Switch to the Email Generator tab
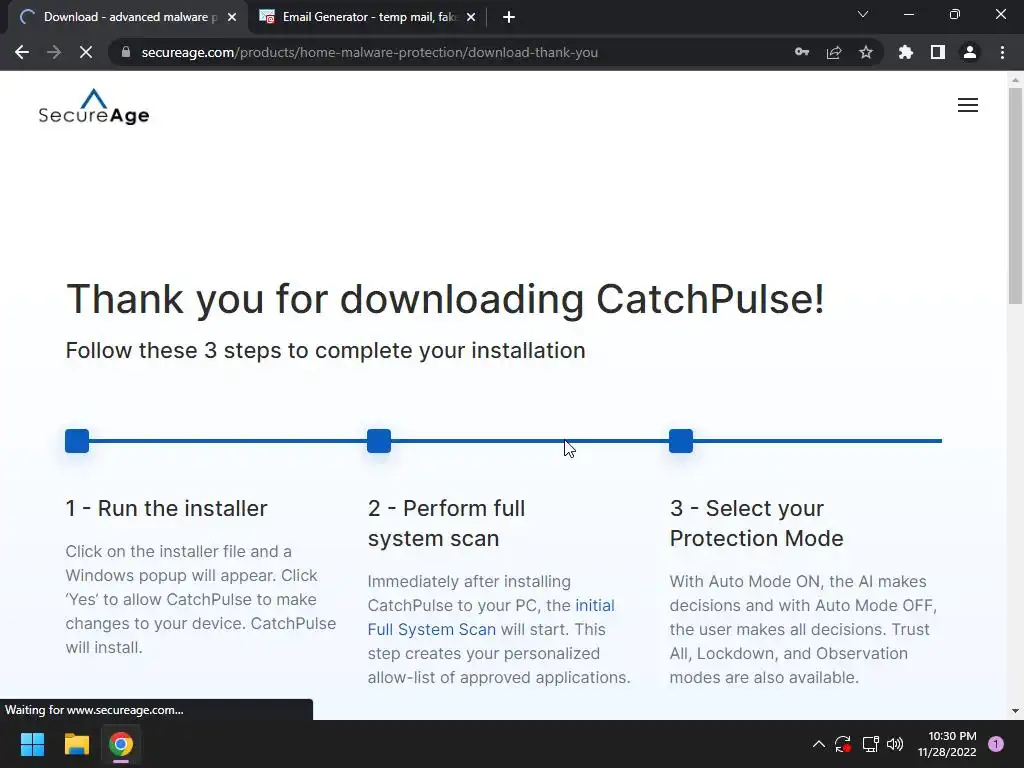This screenshot has height=768, width=1024. click(369, 17)
